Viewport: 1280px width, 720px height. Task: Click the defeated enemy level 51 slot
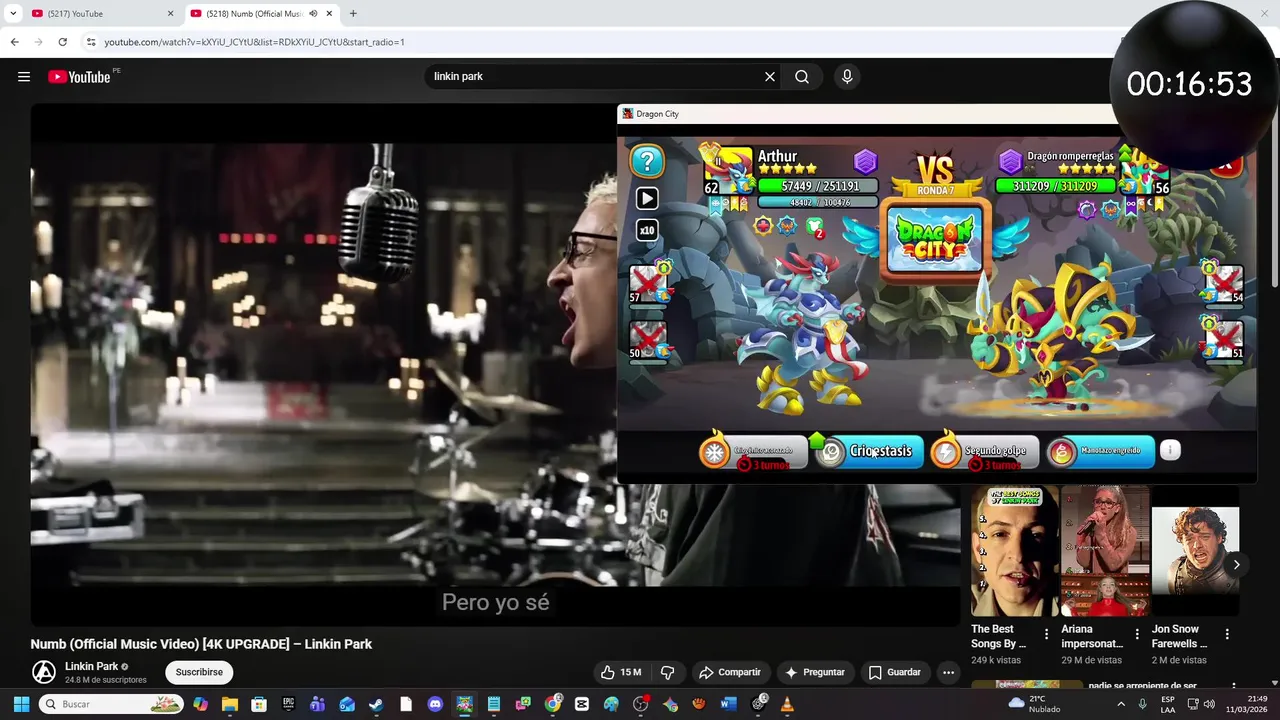tap(1224, 339)
